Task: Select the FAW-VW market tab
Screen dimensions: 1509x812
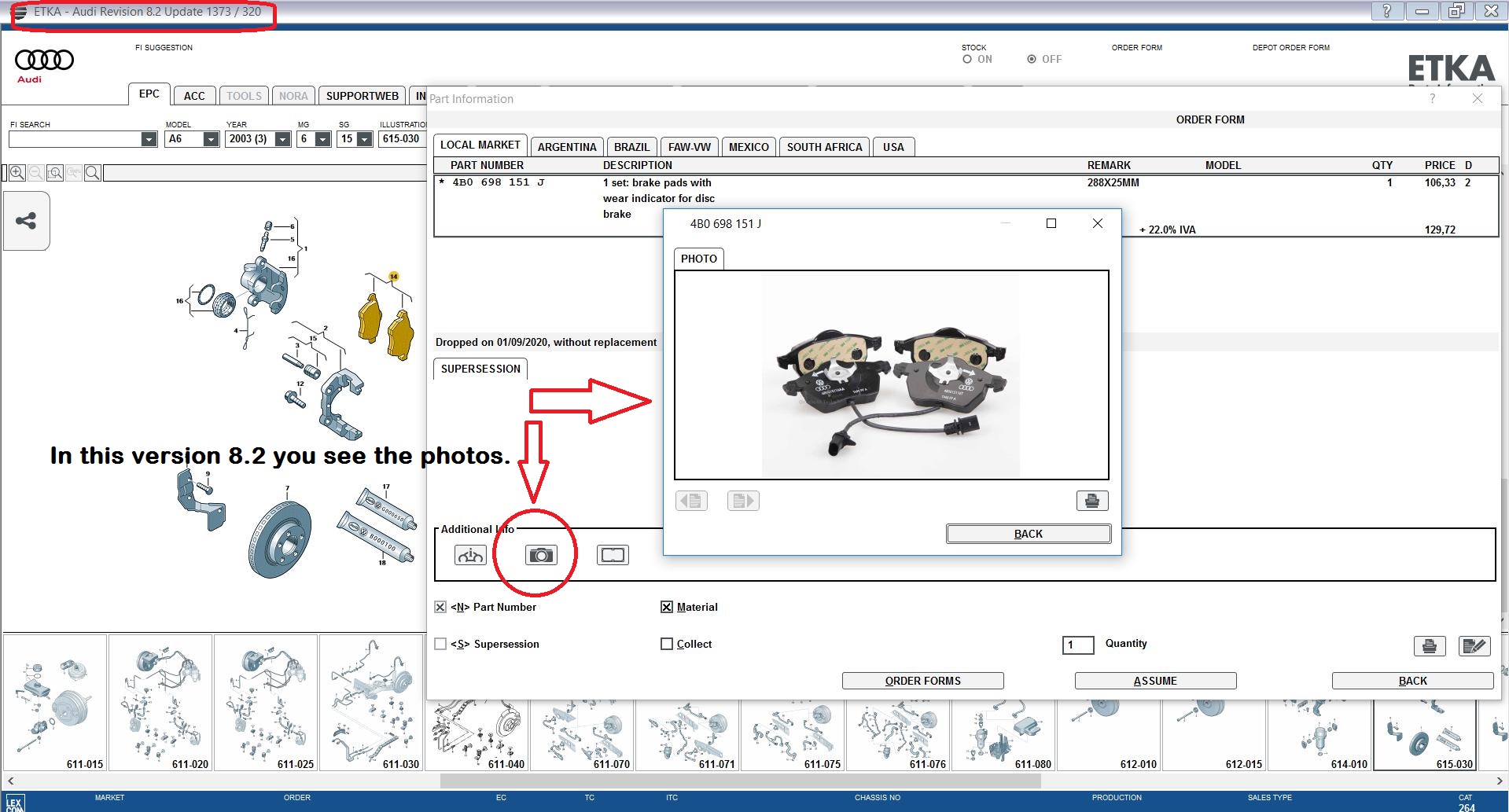Action: coord(690,147)
